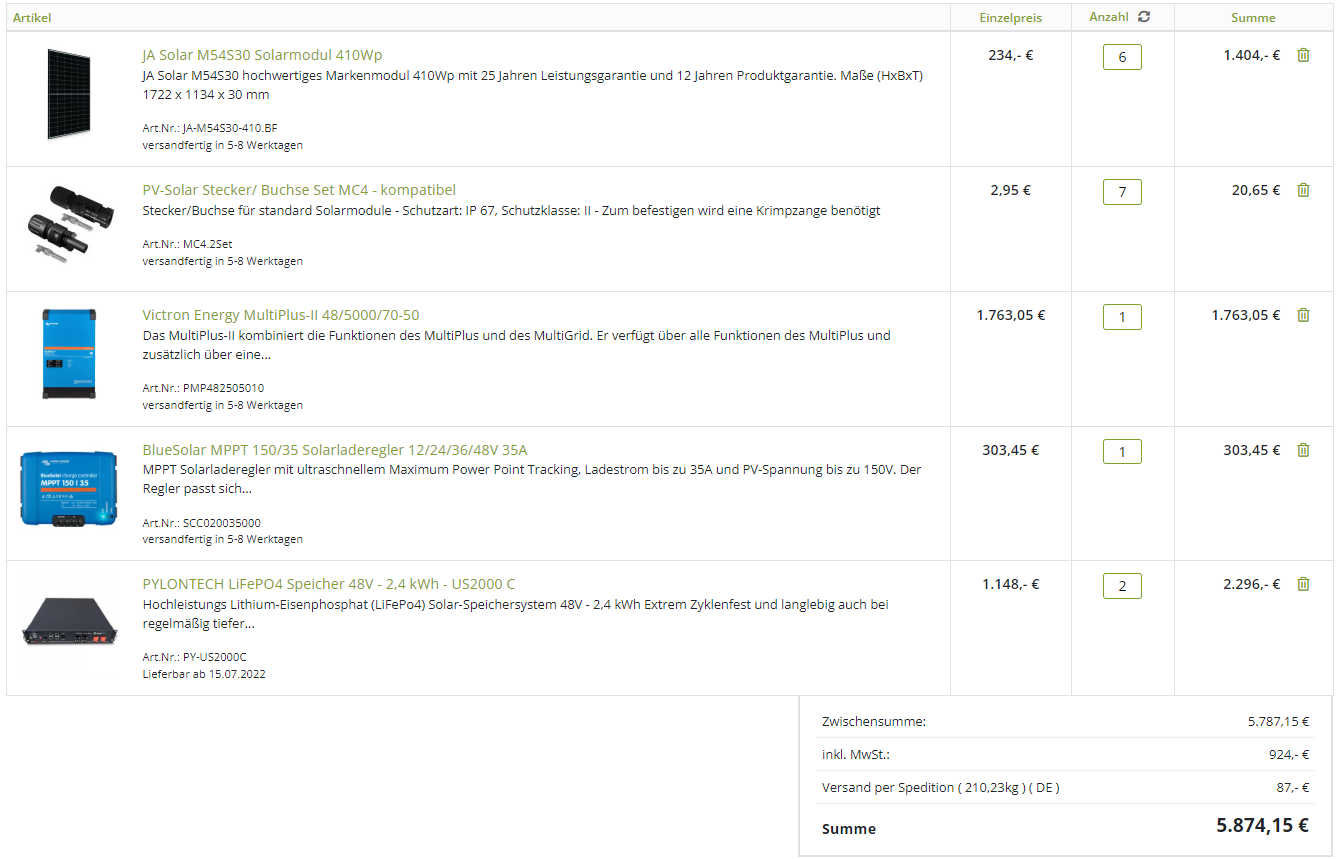The width and height of the screenshot is (1341, 859).
Task: Select the PYLONTECH quantity field showing 2
Action: [x=1122, y=586]
